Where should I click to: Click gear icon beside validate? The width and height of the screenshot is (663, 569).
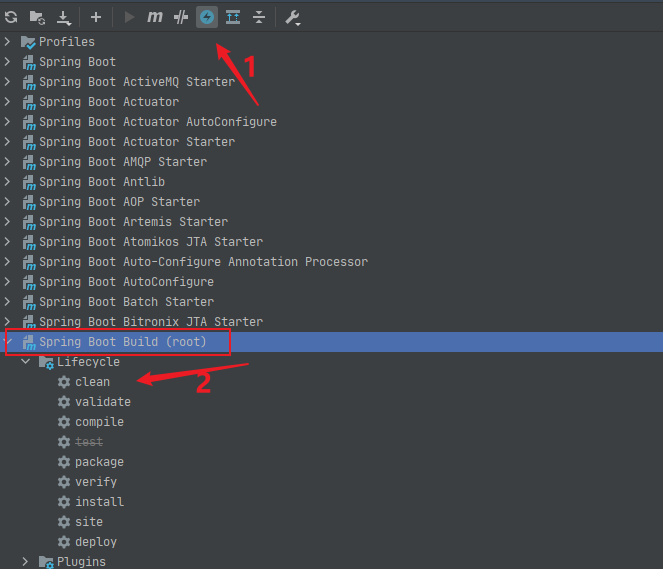tap(64, 402)
